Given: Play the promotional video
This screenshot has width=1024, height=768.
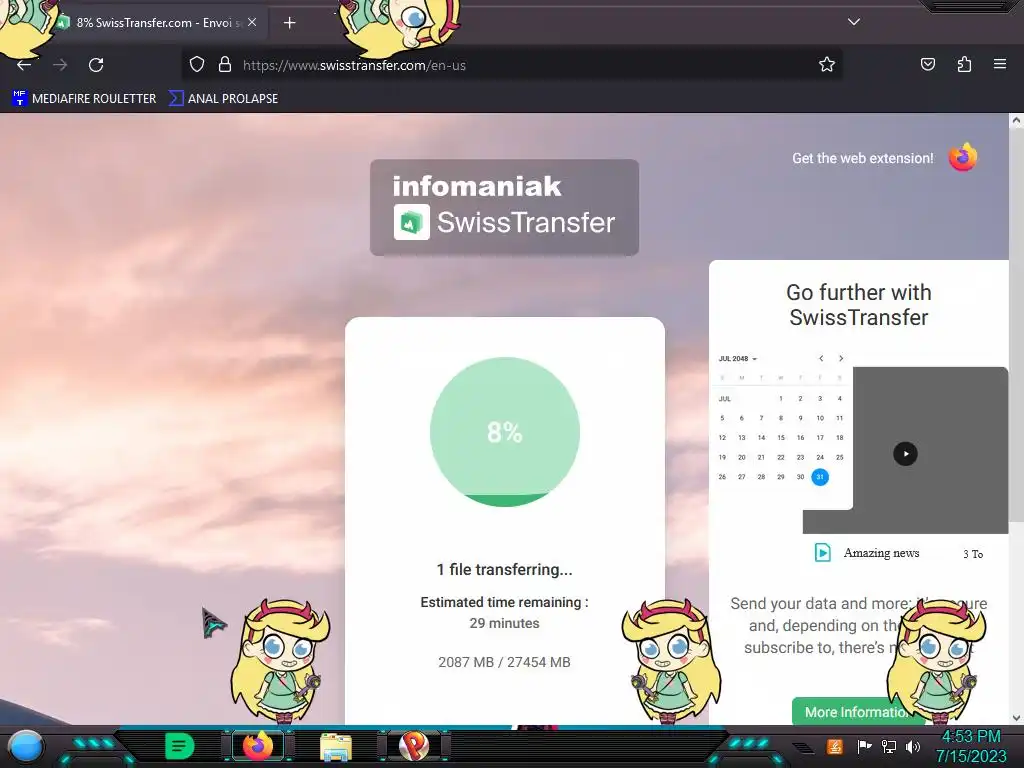Looking at the screenshot, I should (x=905, y=454).
